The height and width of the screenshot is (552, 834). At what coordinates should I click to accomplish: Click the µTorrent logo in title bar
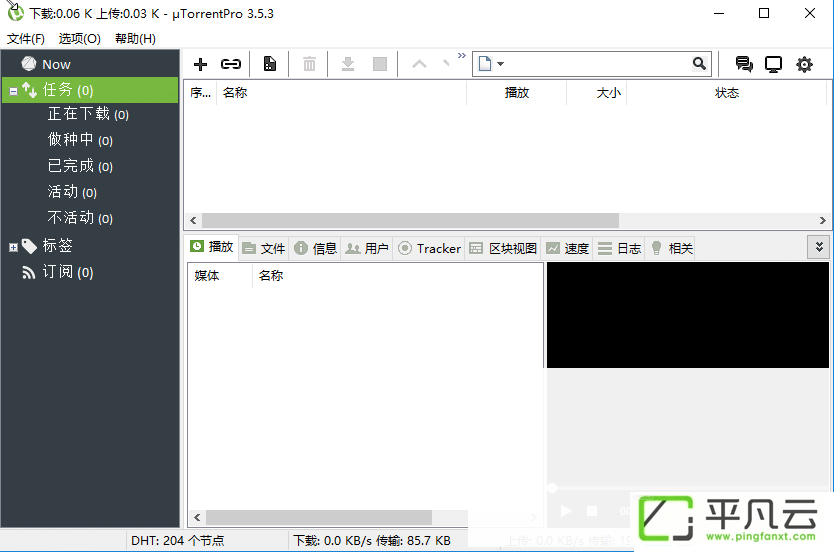[x=15, y=13]
